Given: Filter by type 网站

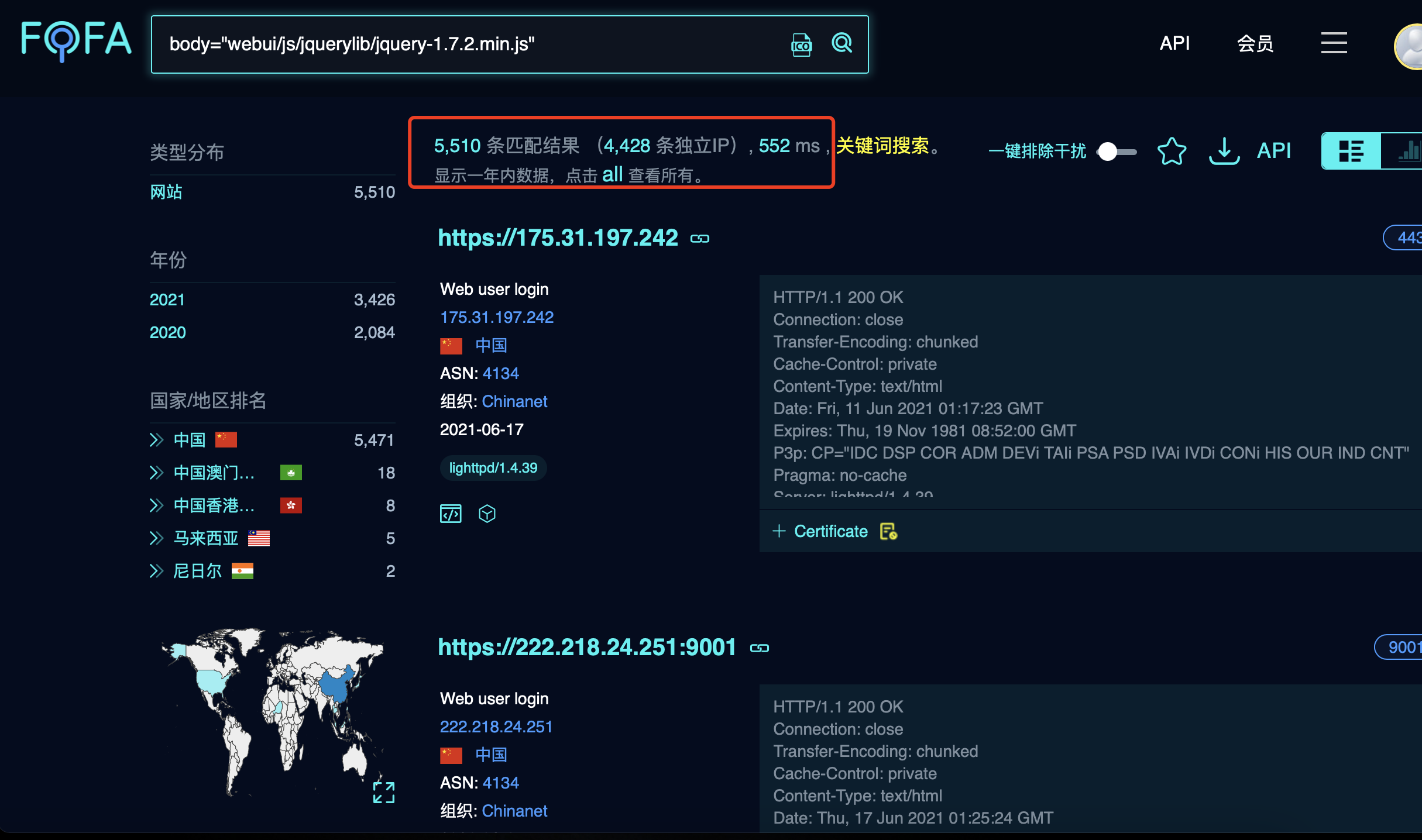Looking at the screenshot, I should (x=166, y=192).
